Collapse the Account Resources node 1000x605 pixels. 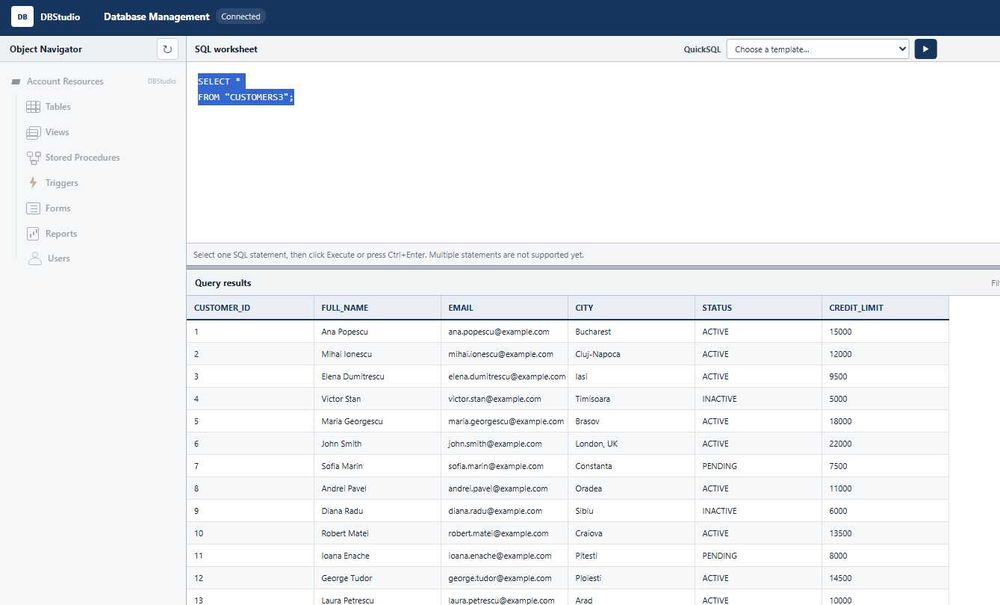point(64,82)
